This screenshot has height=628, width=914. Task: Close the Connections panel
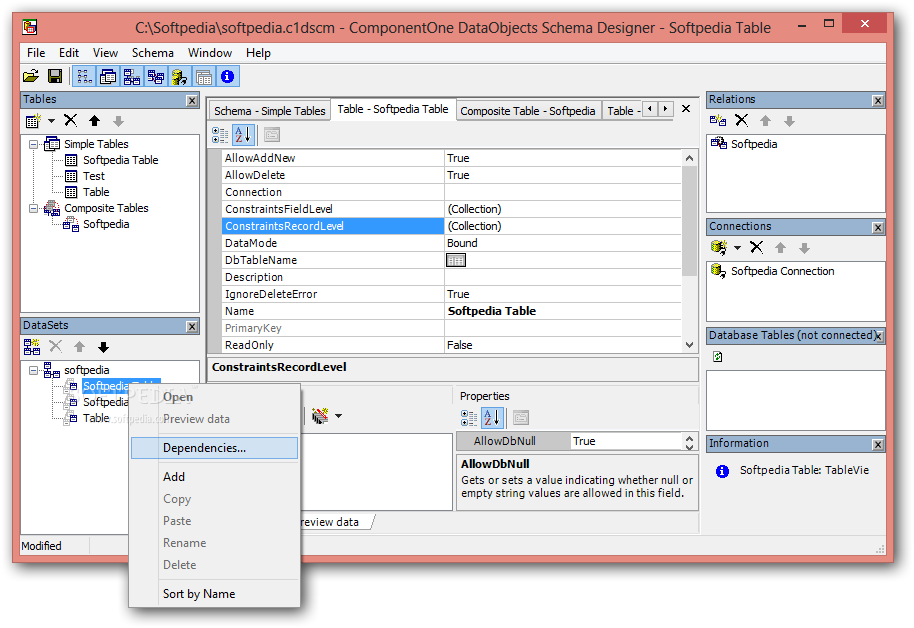coord(878,227)
